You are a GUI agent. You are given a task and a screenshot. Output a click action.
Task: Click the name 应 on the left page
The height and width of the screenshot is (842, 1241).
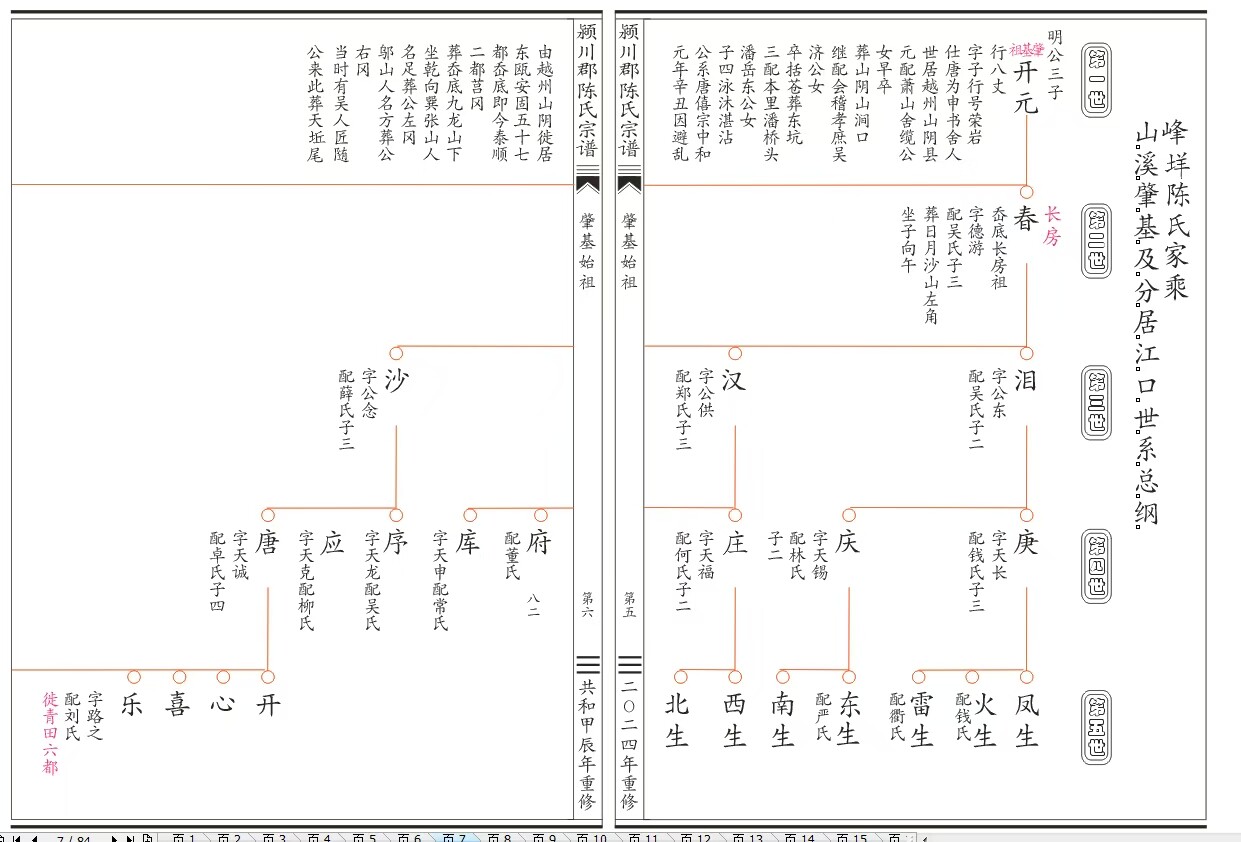tap(332, 543)
